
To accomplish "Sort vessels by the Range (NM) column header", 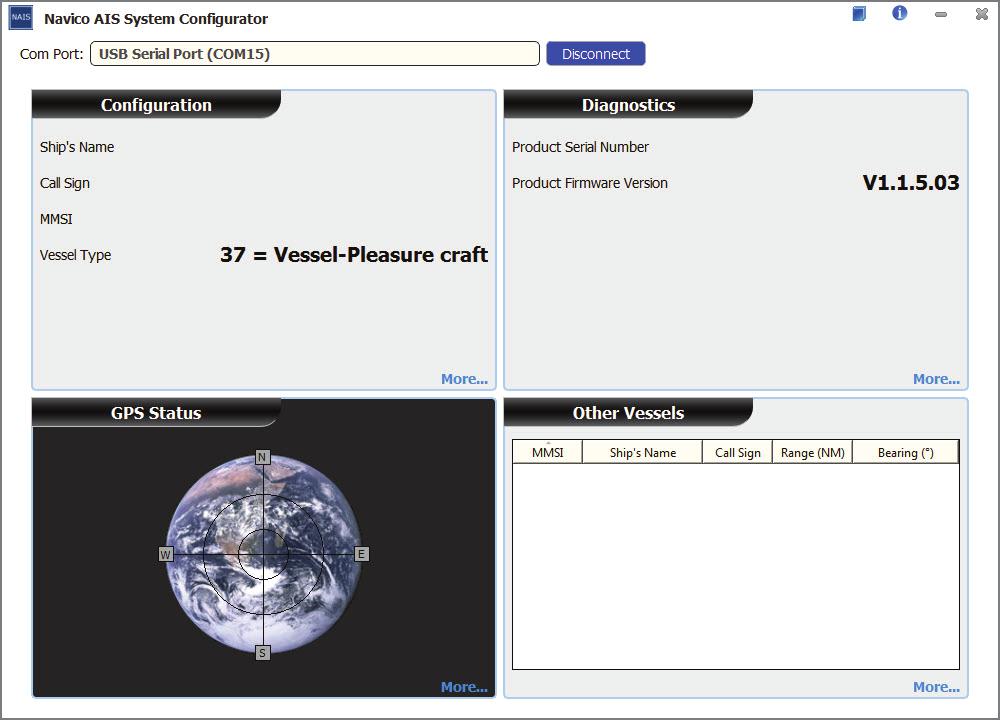I will (x=812, y=452).
